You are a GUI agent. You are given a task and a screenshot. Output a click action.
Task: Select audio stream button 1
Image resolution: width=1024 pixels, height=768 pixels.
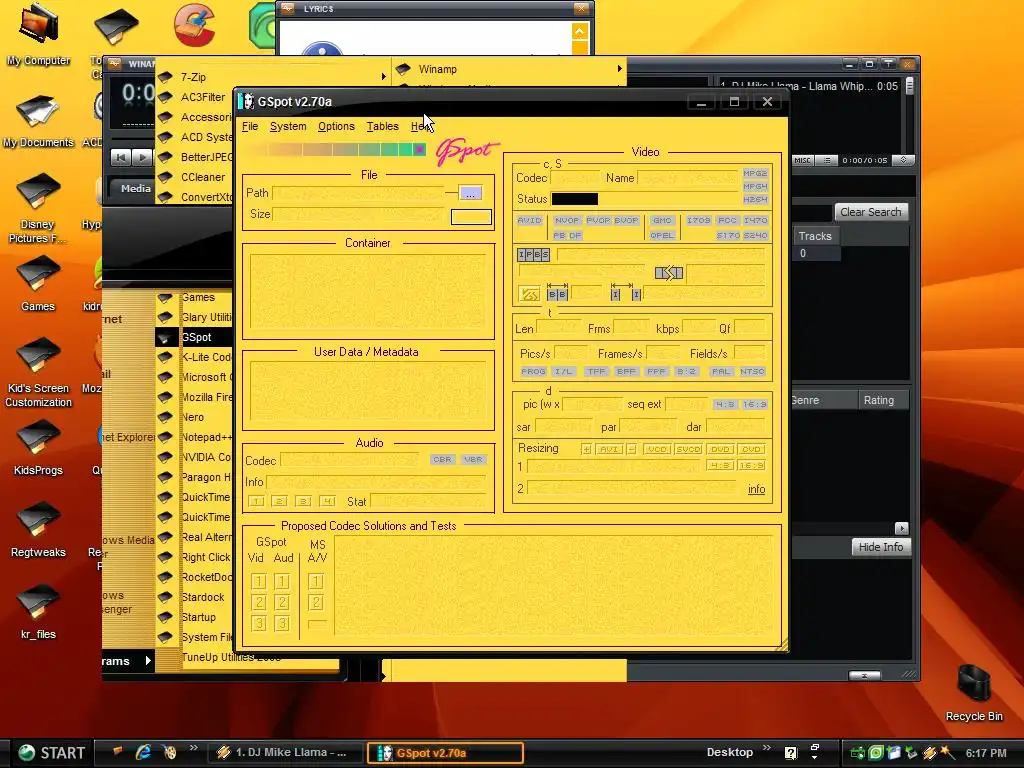click(x=256, y=502)
